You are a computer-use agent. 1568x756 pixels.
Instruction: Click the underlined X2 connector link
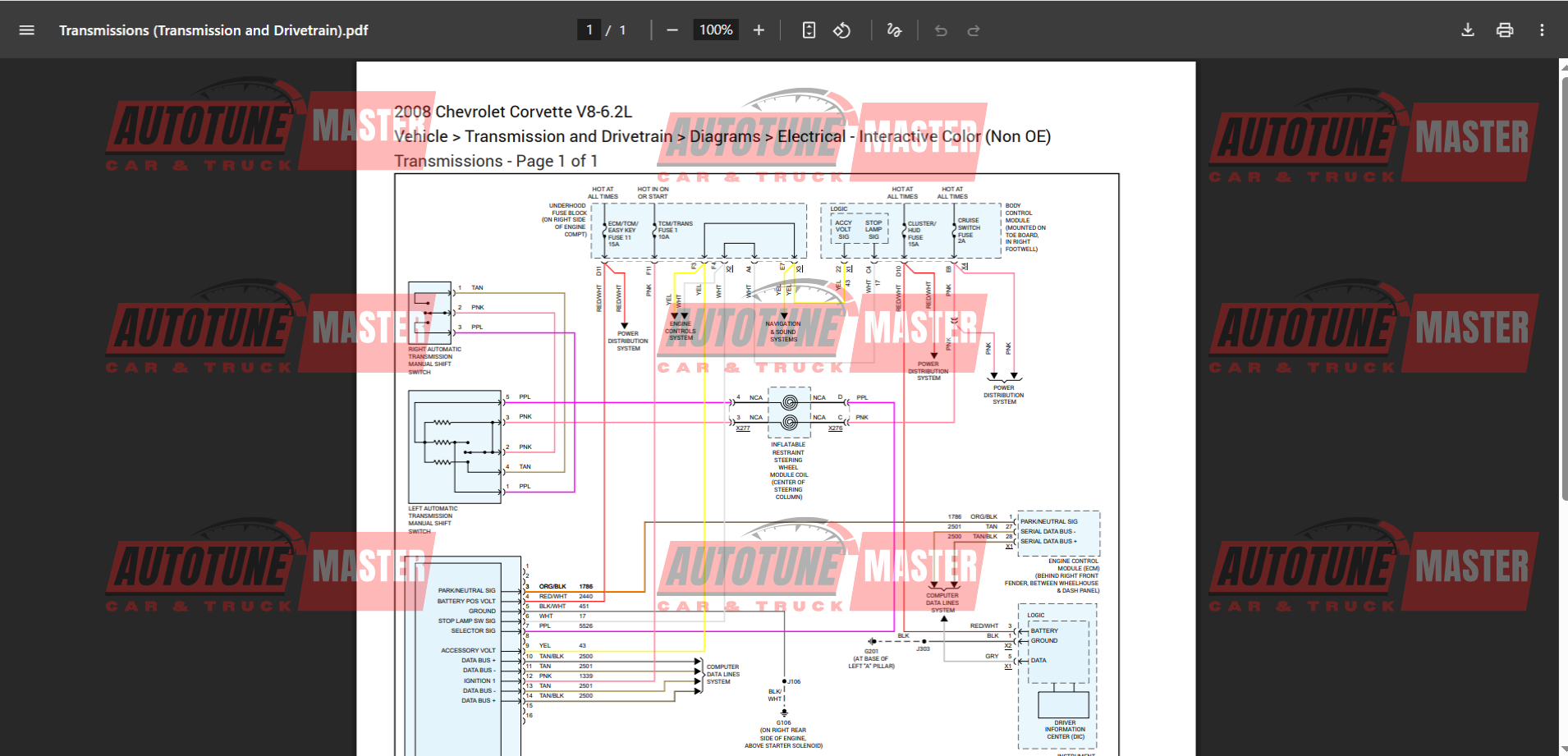pyautogui.click(x=1006, y=646)
